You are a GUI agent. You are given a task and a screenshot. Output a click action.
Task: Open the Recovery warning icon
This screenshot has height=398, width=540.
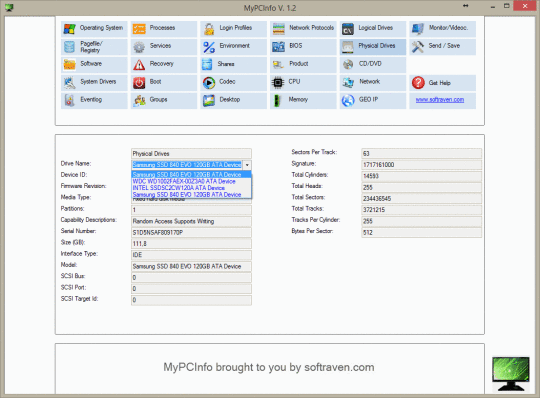tap(139, 65)
